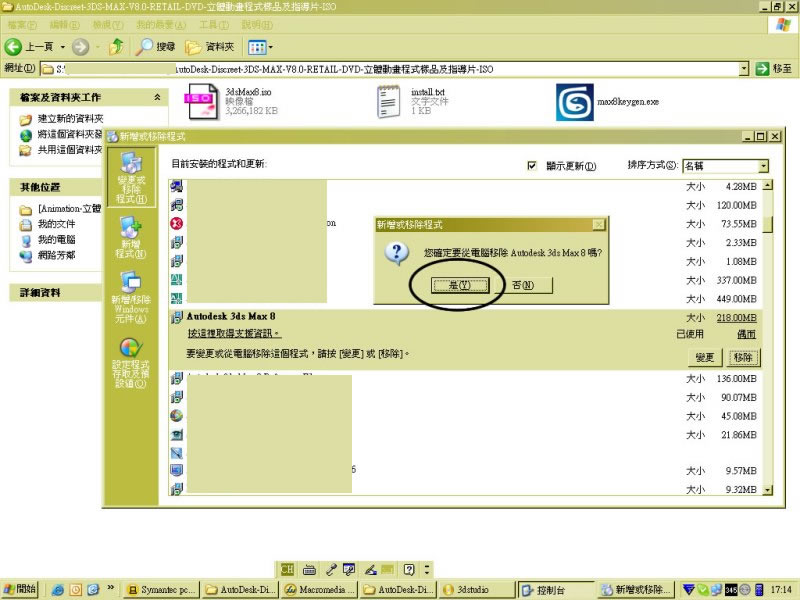Choose 新增程式 in Add/Remove sidebar
The image size is (800, 600).
131,237
